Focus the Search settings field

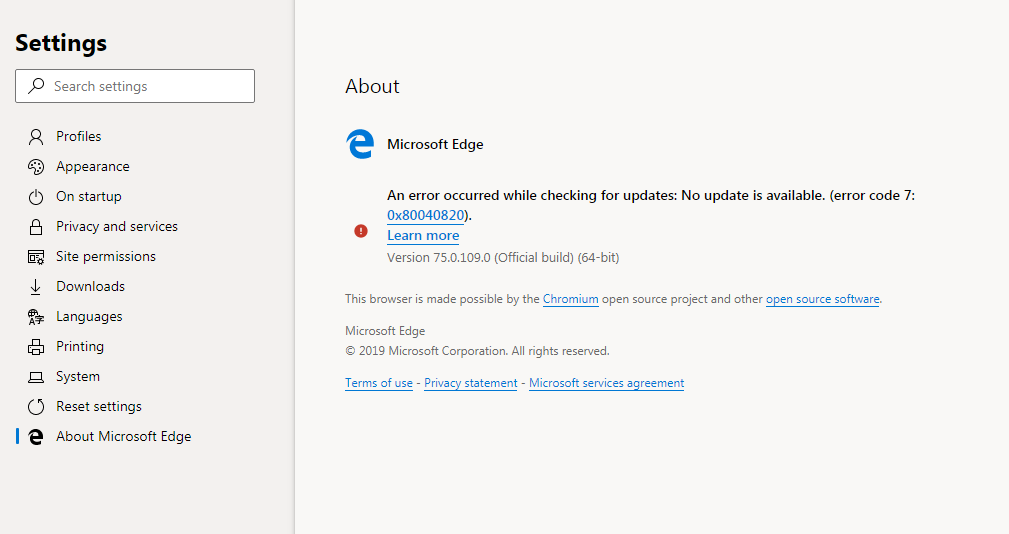click(x=135, y=86)
